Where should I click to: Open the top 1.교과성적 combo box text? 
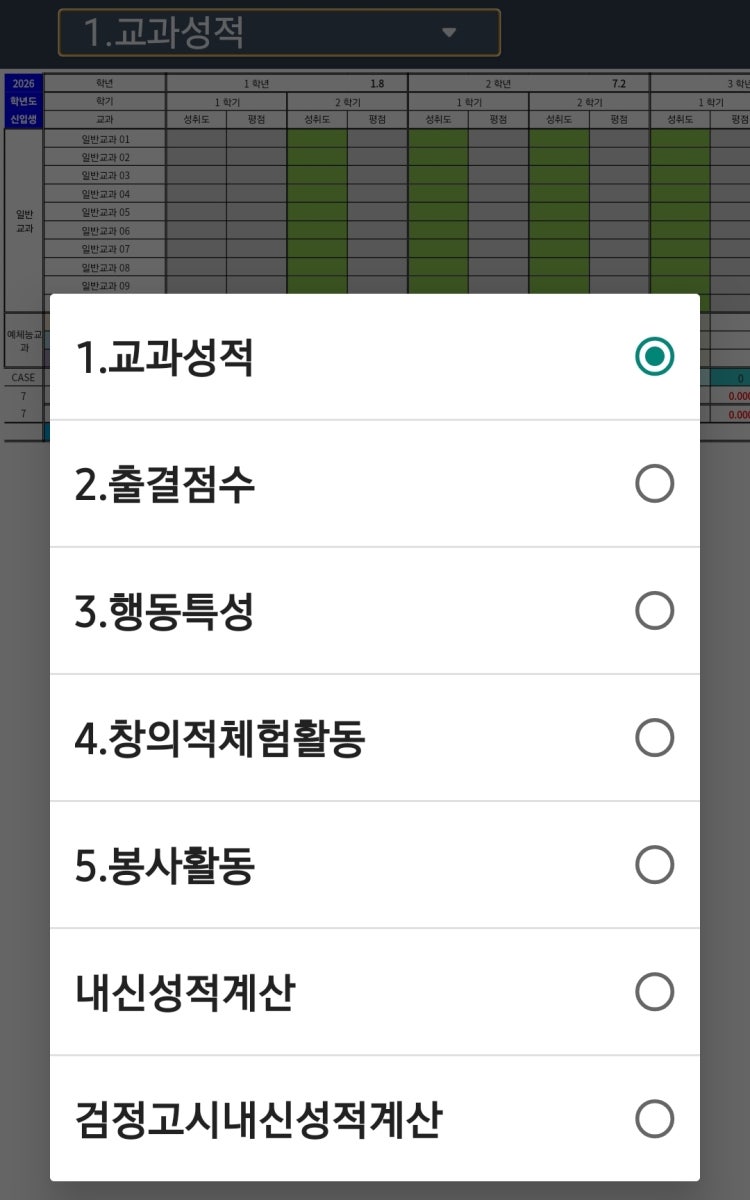164,33
